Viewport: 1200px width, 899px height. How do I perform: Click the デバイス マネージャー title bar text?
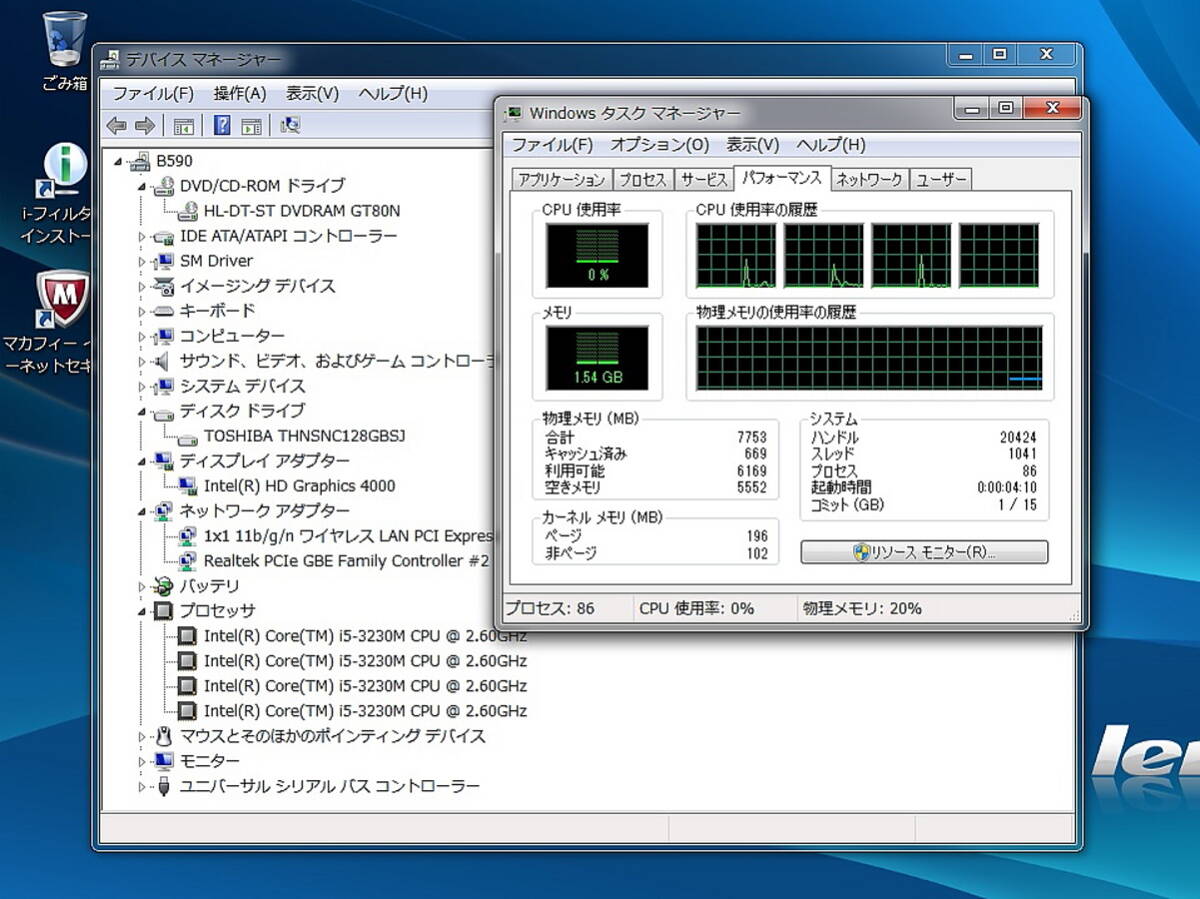(203, 59)
